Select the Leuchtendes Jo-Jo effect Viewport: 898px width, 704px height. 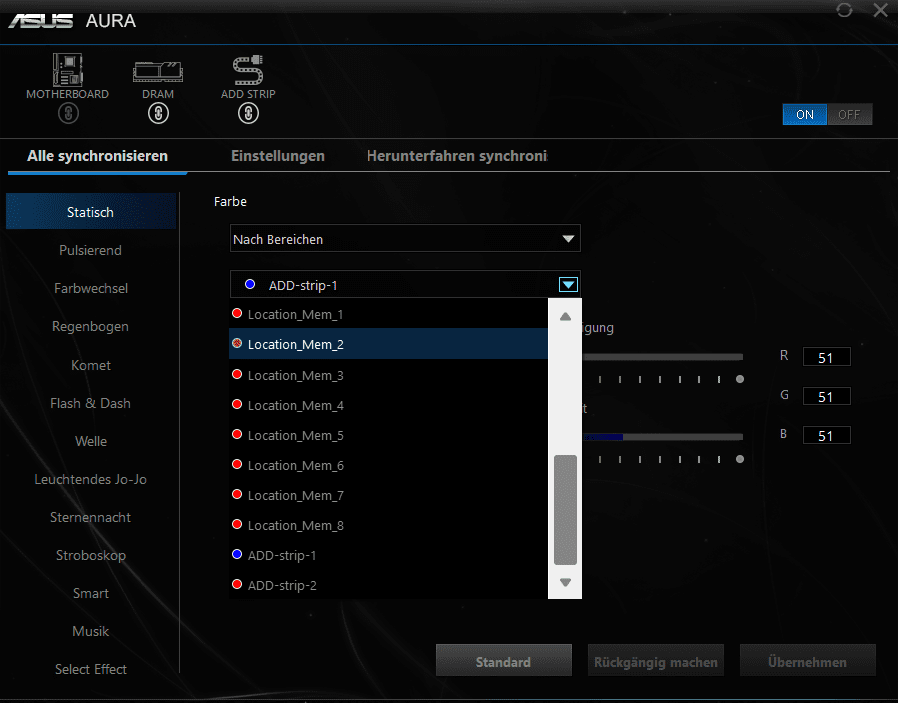pos(90,479)
